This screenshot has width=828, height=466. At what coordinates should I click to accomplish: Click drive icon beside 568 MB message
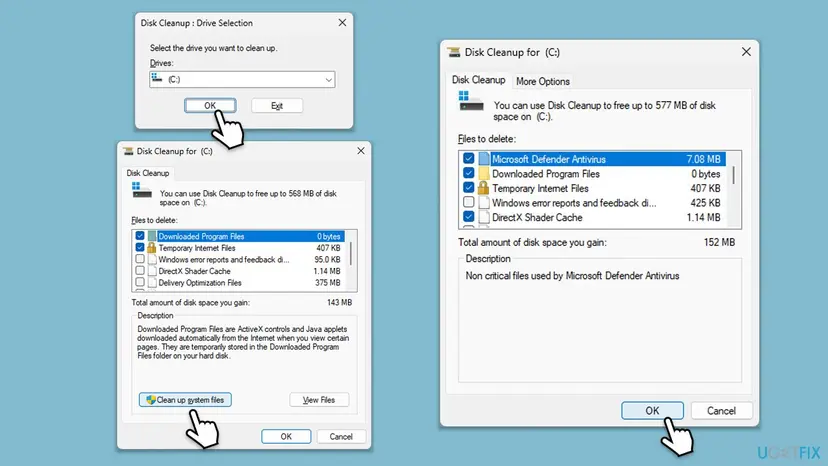click(142, 190)
